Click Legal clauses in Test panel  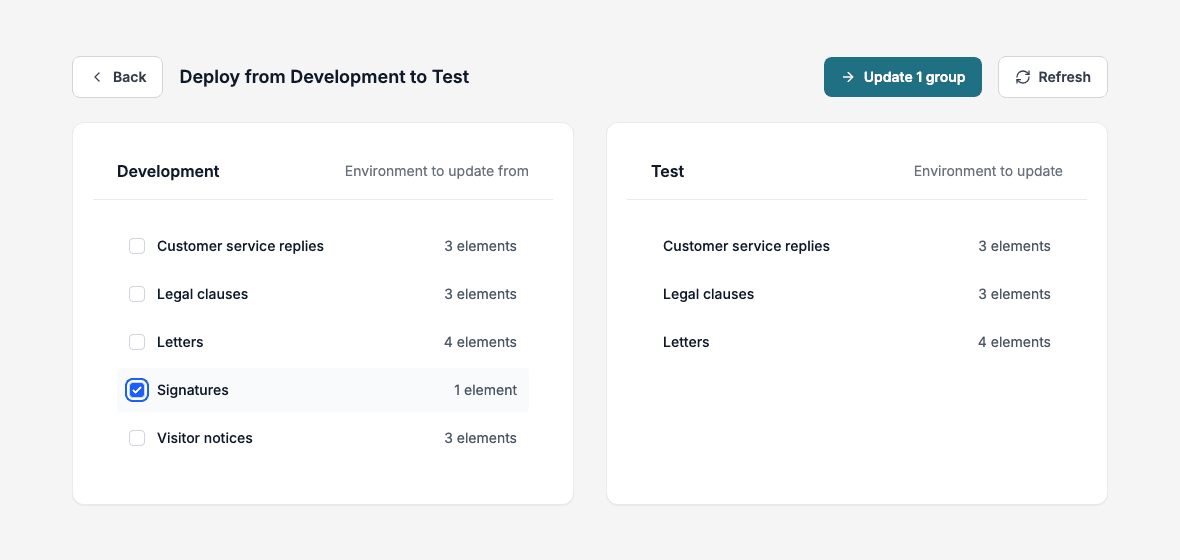click(708, 294)
